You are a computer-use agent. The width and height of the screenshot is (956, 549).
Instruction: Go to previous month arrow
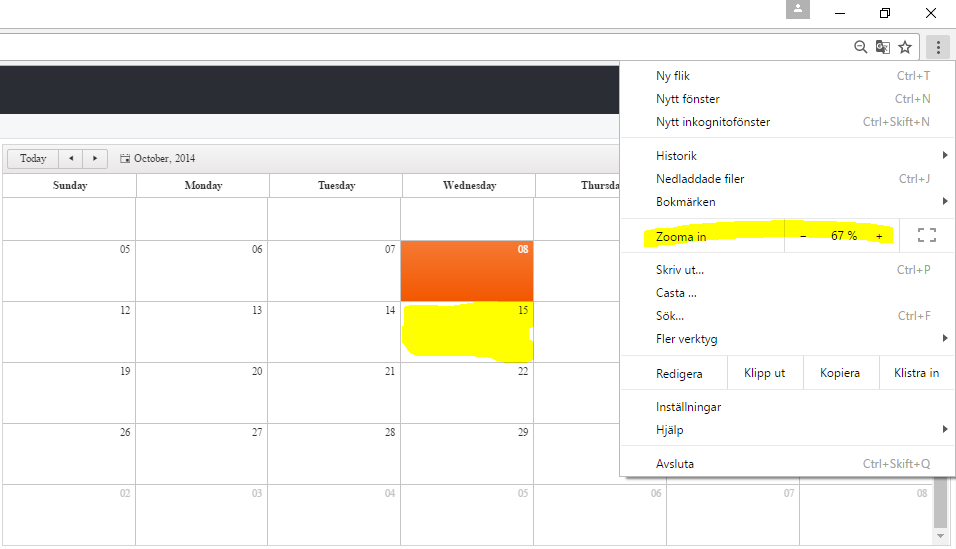pyautogui.click(x=71, y=159)
